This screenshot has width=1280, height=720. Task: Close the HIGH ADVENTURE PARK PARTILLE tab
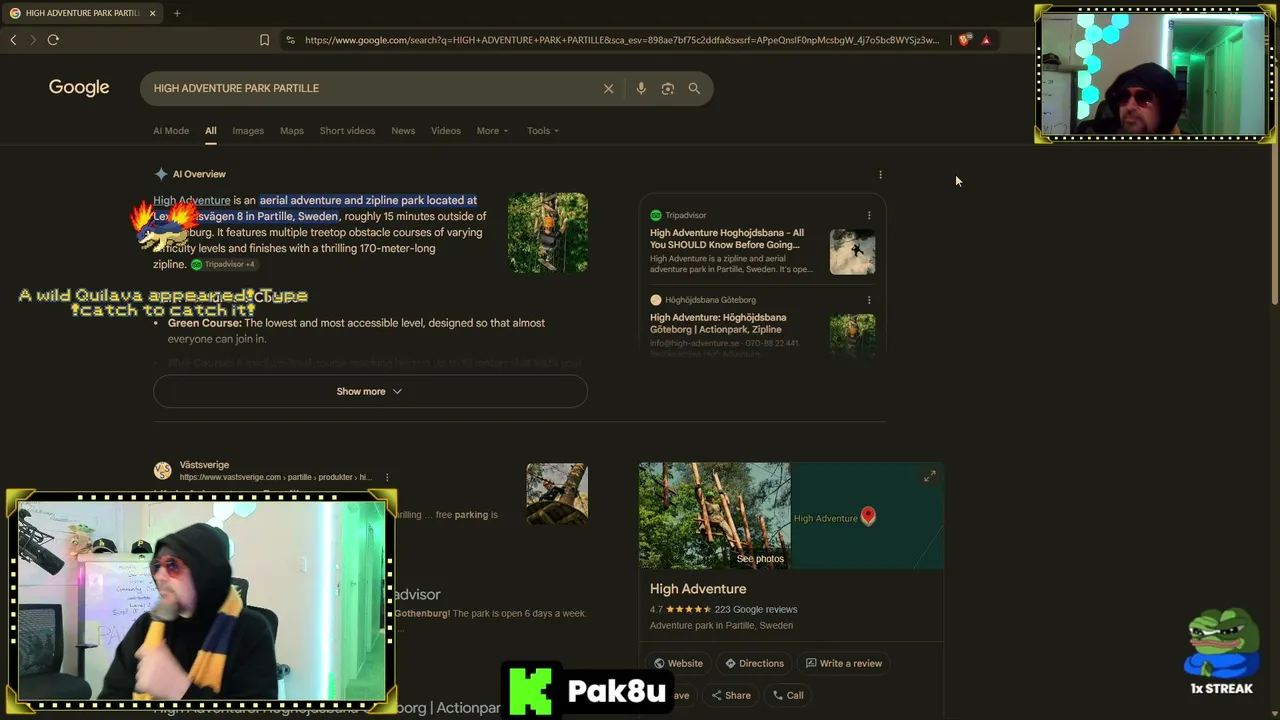click(x=153, y=13)
